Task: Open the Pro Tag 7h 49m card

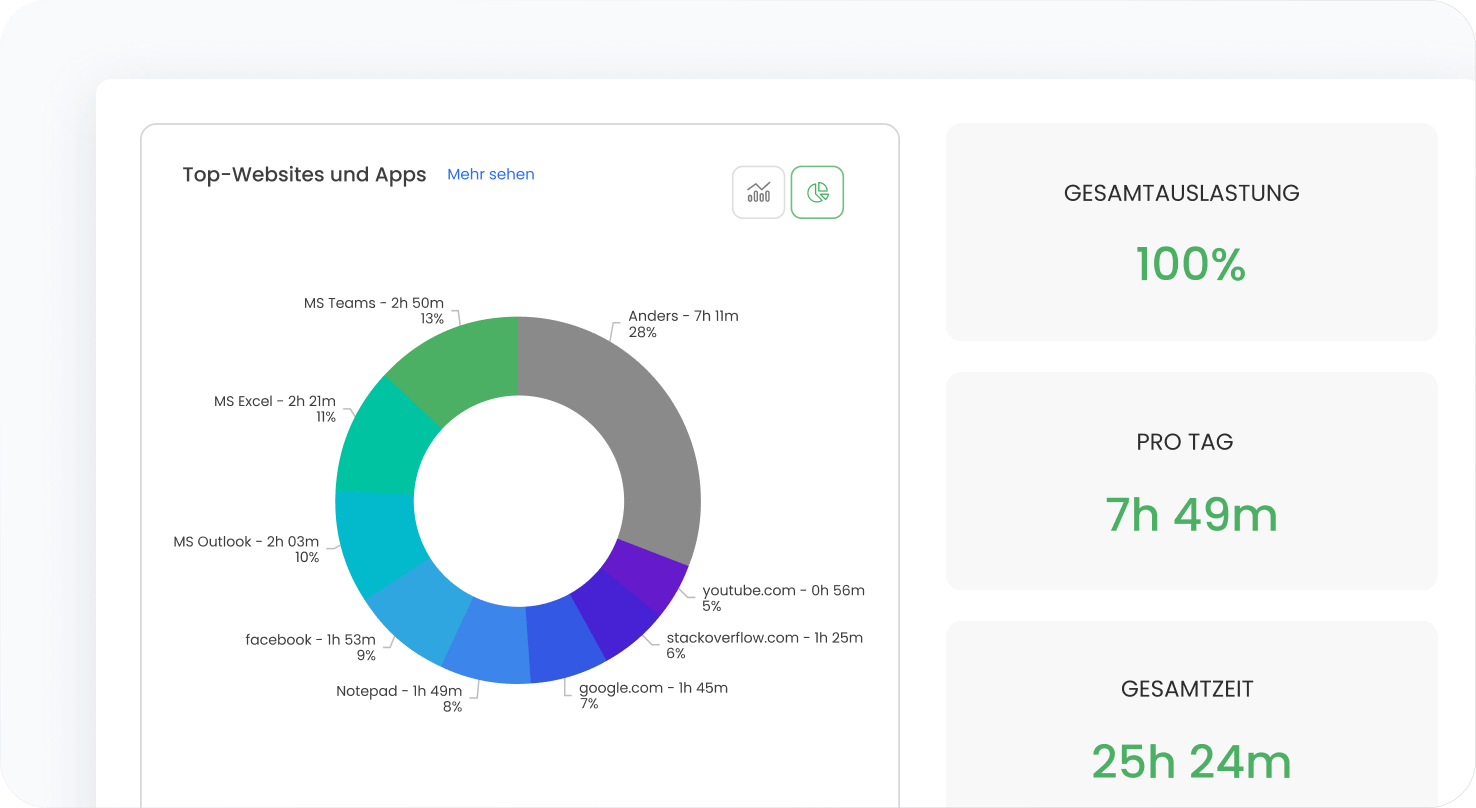Action: (1191, 481)
